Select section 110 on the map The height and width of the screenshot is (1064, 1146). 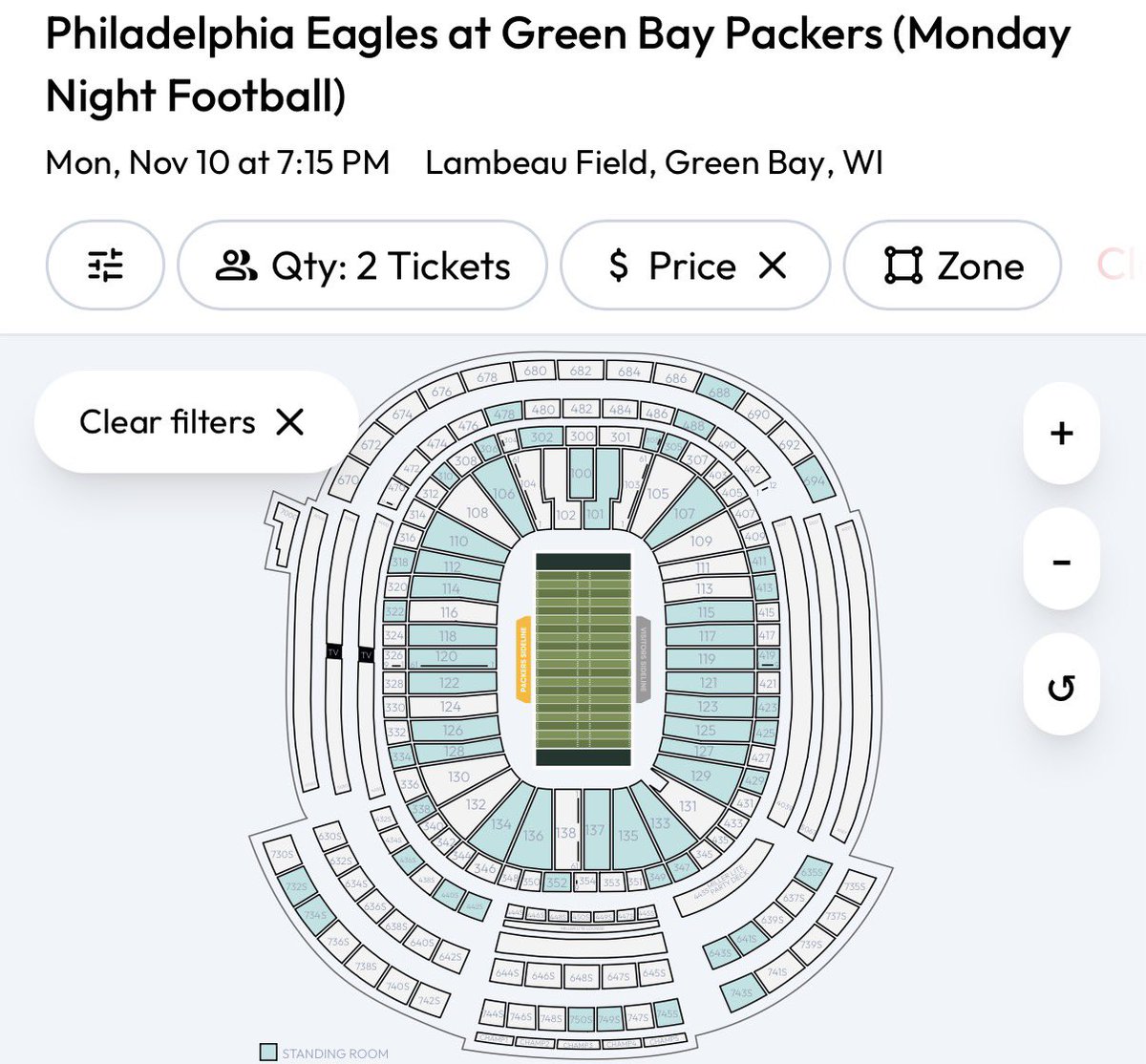point(459,540)
